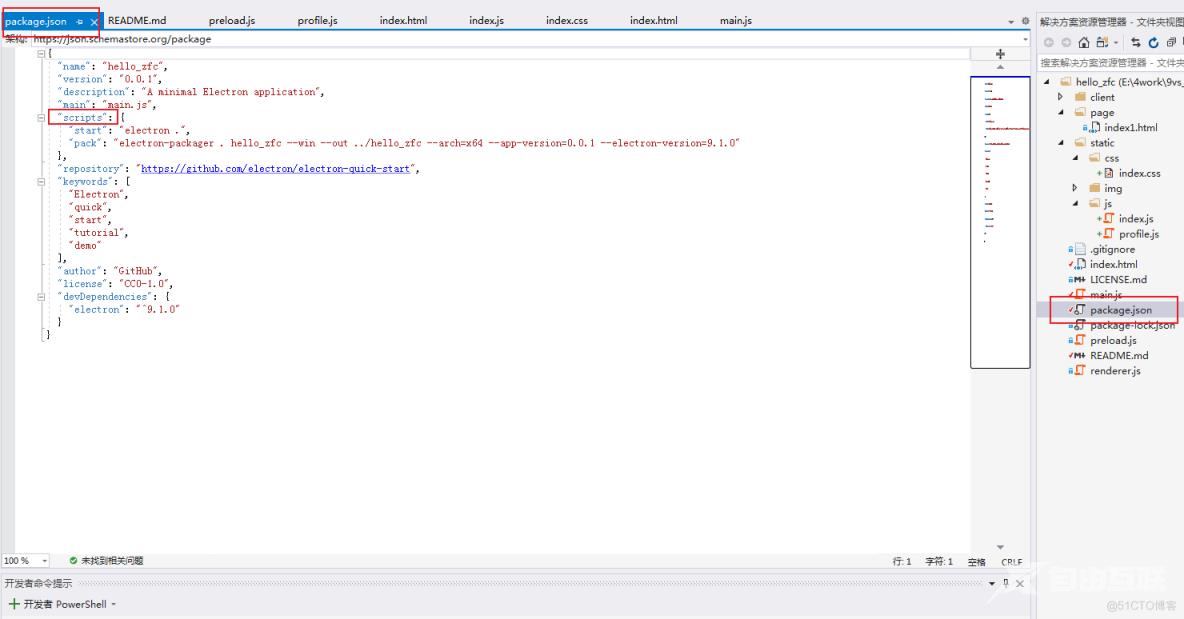Click the Home icon in Solution Explorer
Viewport: 1184px width, 619px height.
pyautogui.click(x=1083, y=42)
